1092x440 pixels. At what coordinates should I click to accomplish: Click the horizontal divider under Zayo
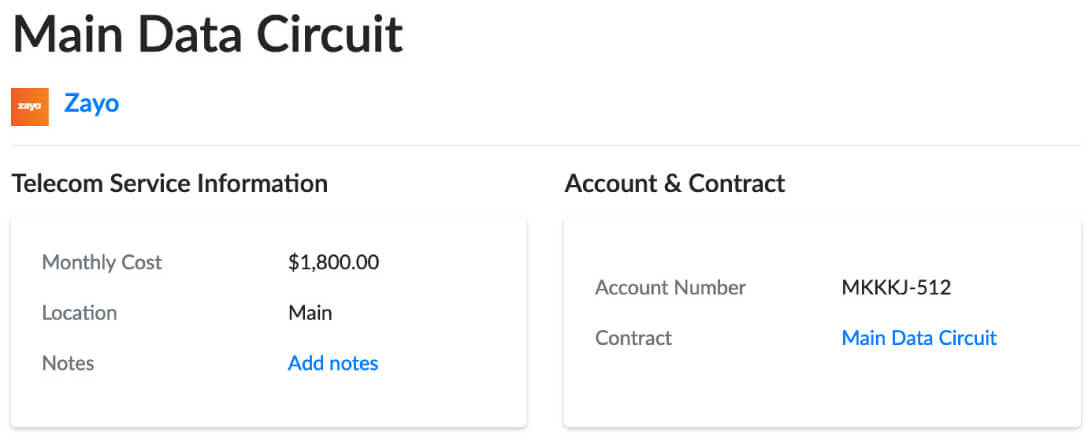[546, 146]
